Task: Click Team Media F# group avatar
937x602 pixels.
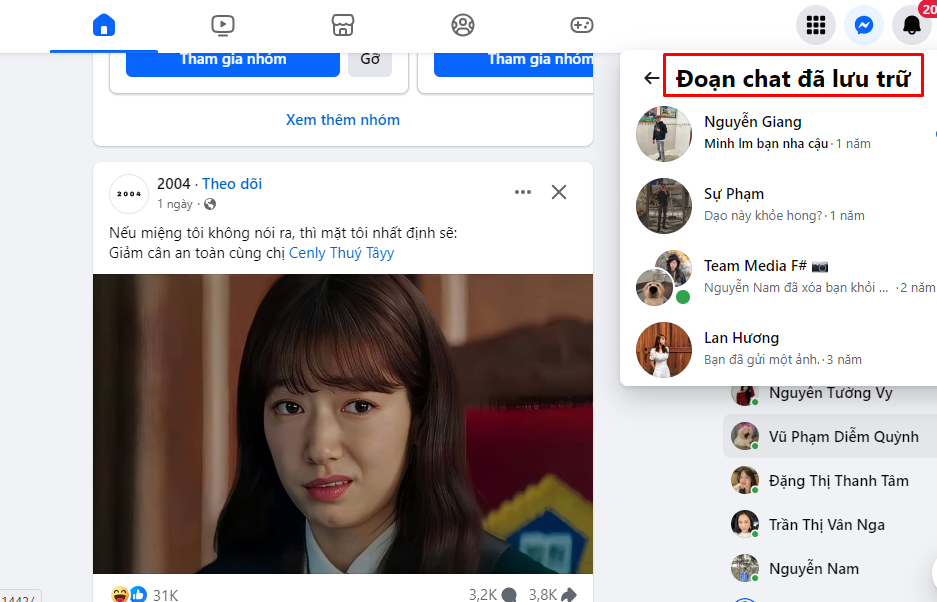Action: (663, 278)
